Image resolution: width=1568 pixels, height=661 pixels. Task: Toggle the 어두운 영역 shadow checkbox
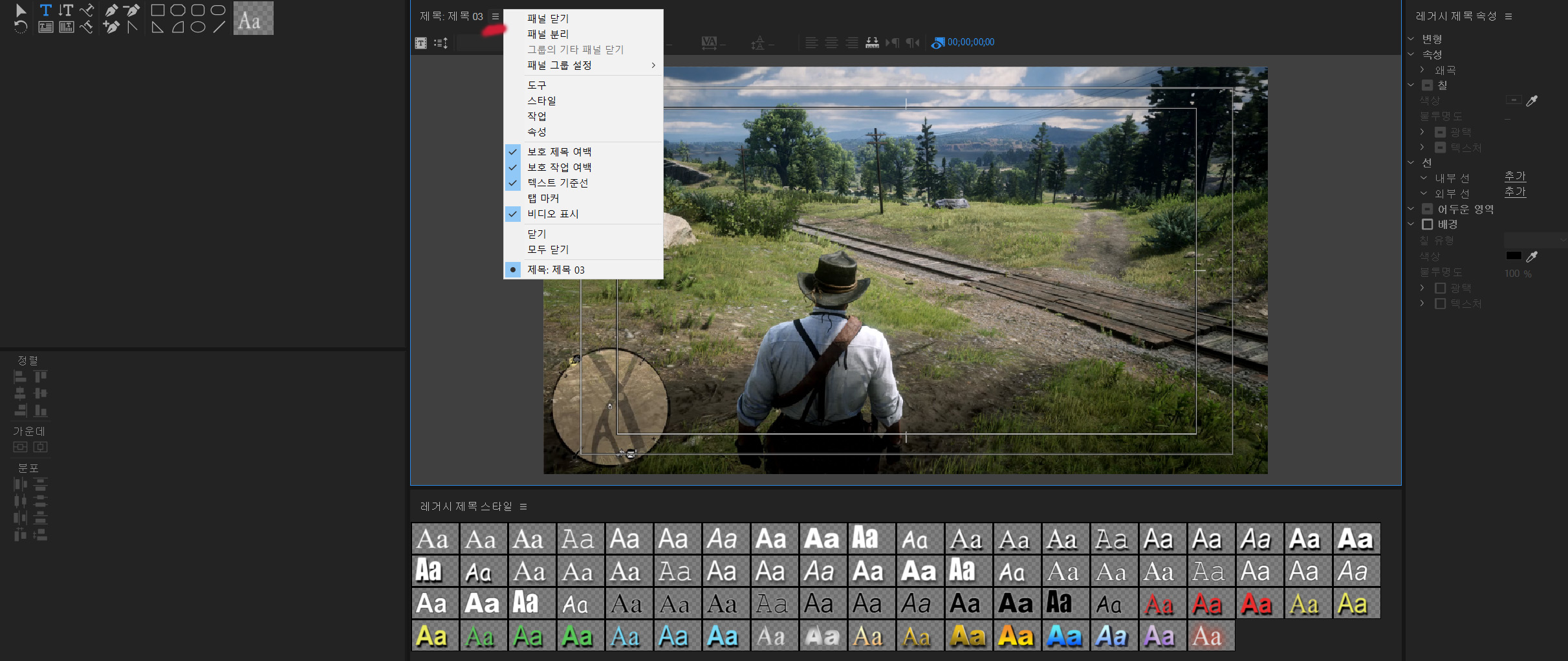click(x=1428, y=209)
